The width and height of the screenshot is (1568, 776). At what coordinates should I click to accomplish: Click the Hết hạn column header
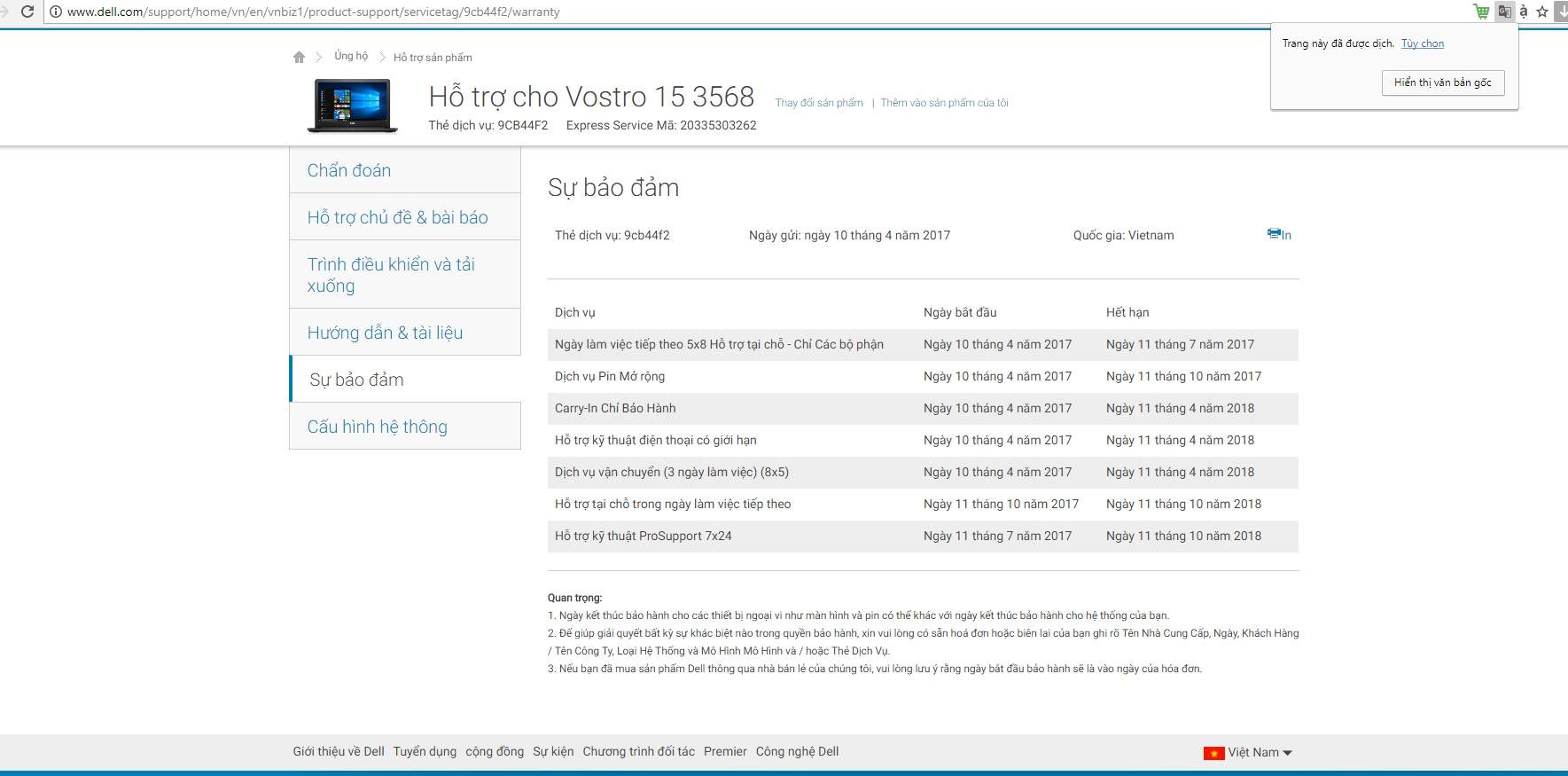pyautogui.click(x=1127, y=312)
